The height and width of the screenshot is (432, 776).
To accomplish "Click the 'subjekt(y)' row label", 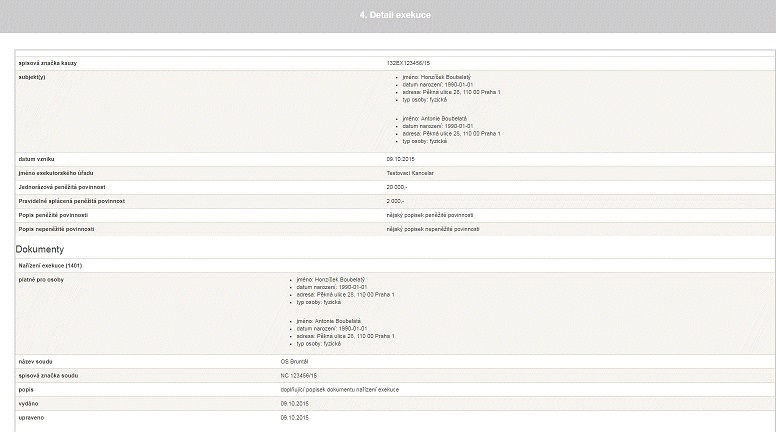I will (33, 77).
